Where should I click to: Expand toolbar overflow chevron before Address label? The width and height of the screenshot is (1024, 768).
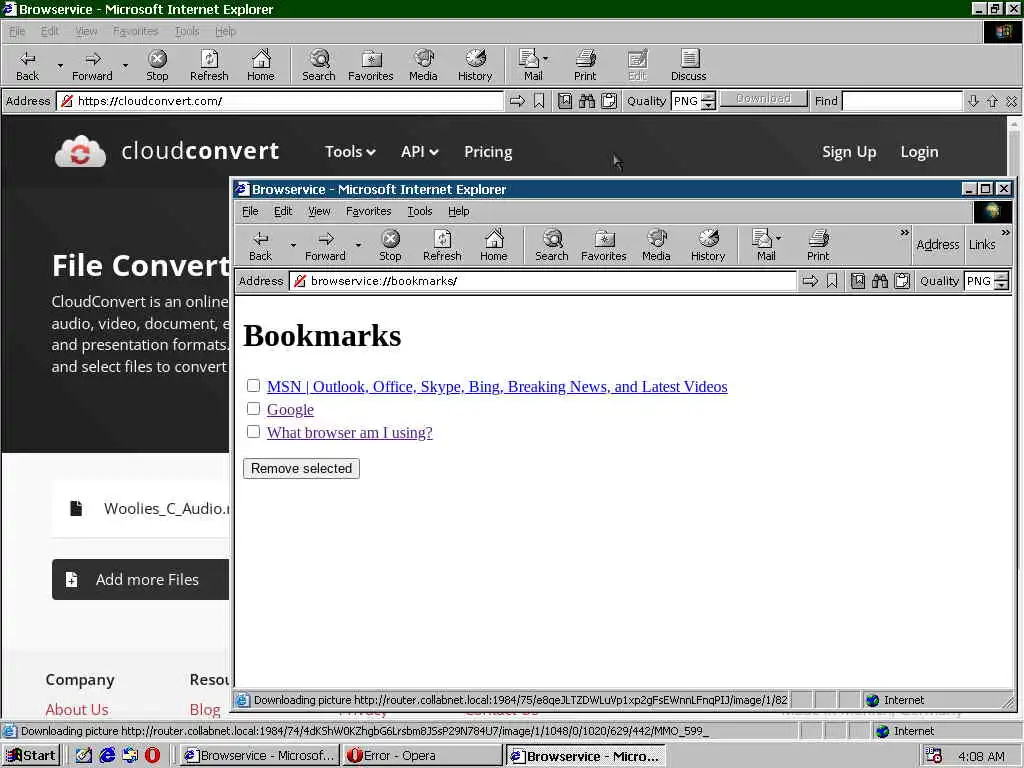pyautogui.click(x=904, y=232)
